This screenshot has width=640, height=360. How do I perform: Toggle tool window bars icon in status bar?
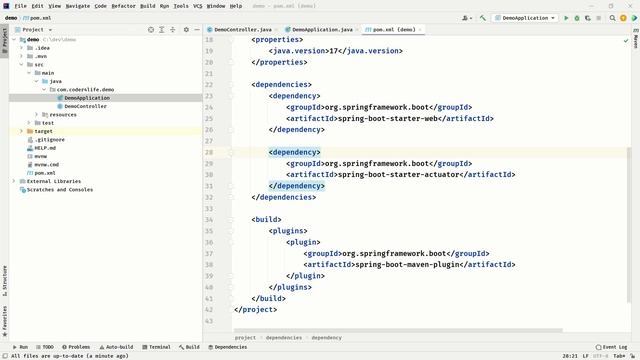click(5, 356)
